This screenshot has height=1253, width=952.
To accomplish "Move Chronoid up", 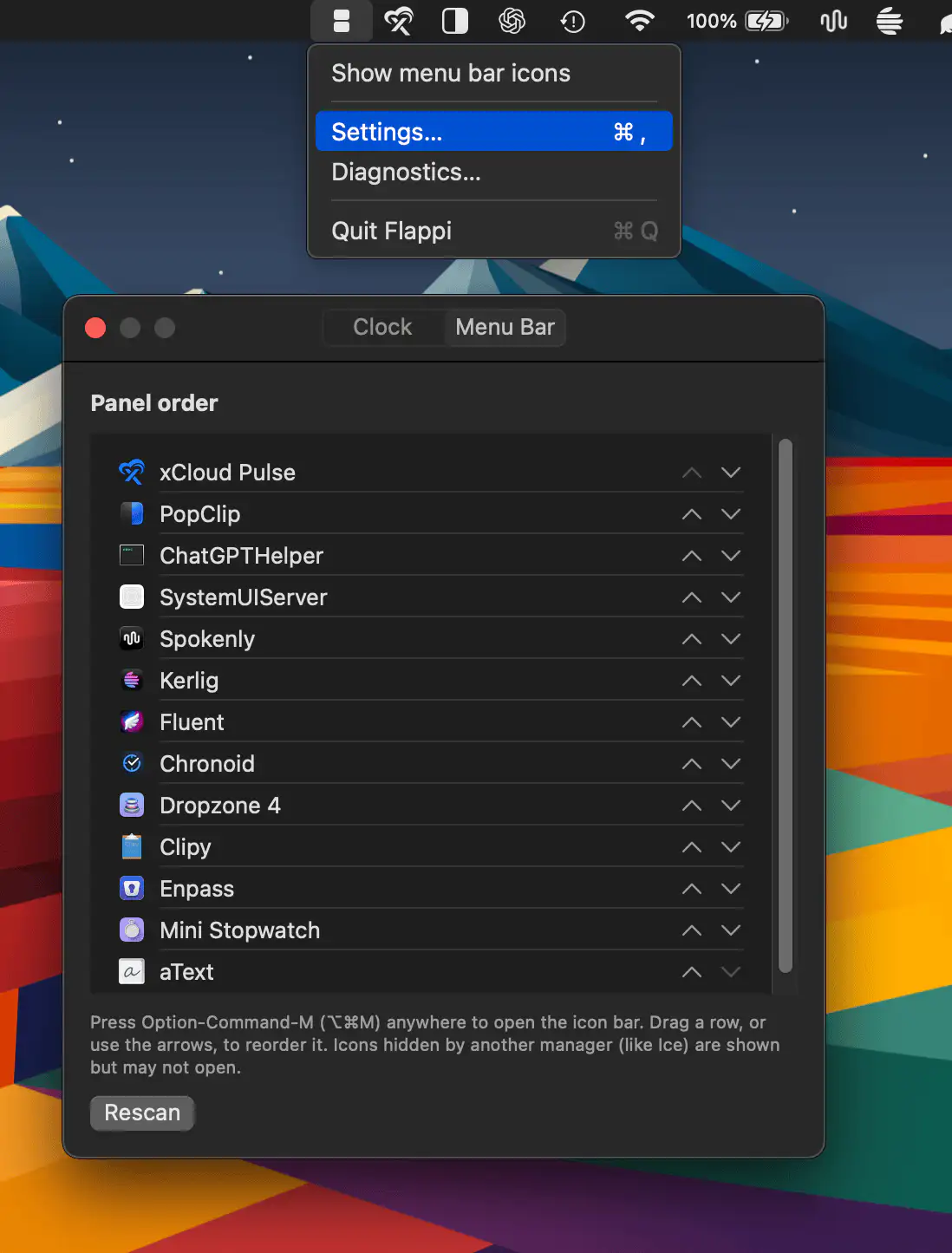I will coord(692,764).
